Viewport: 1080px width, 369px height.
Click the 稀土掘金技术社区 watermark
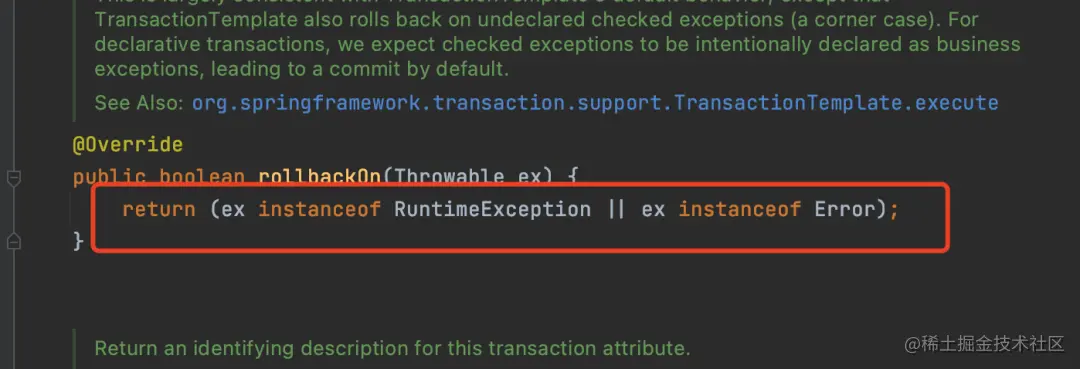tap(985, 344)
